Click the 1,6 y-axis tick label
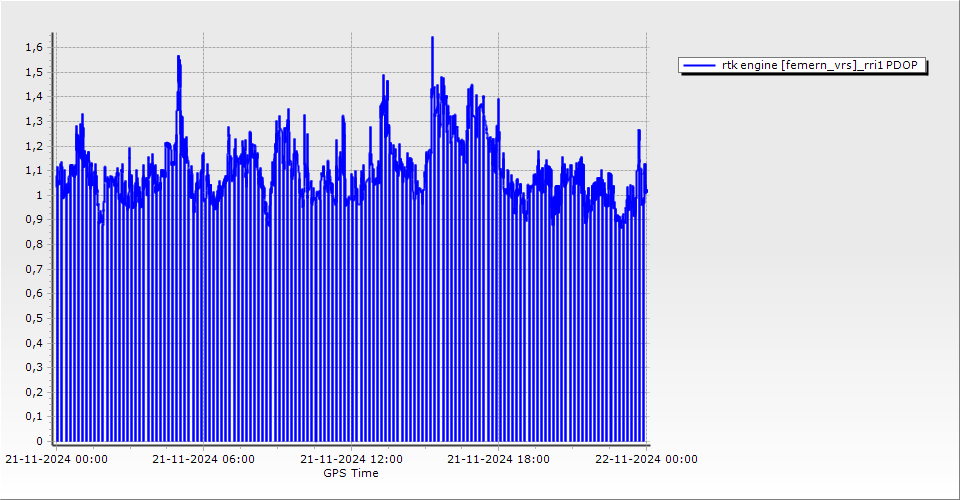Screen dimensions: 960x500 [x=33, y=48]
